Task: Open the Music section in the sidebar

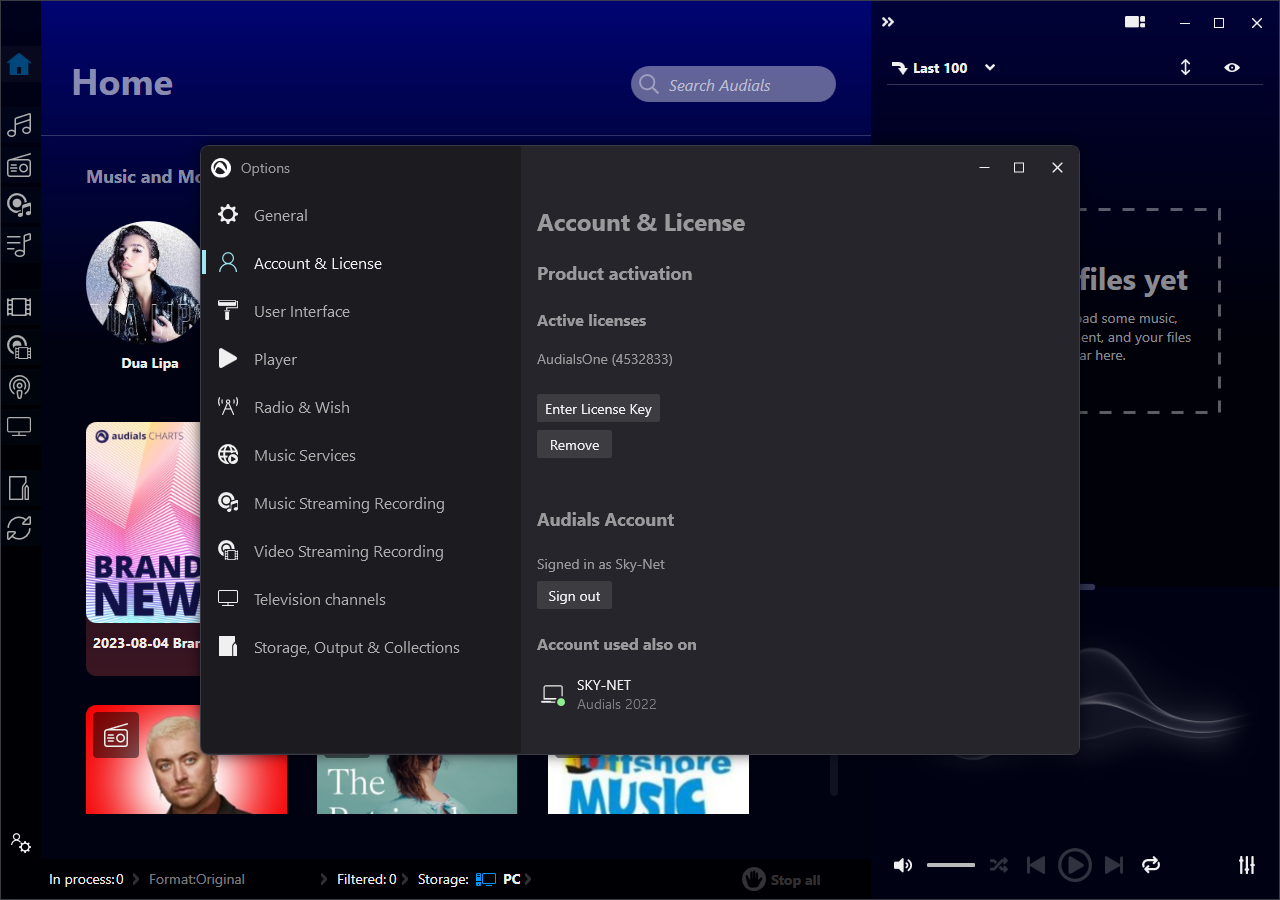Action: click(x=20, y=125)
